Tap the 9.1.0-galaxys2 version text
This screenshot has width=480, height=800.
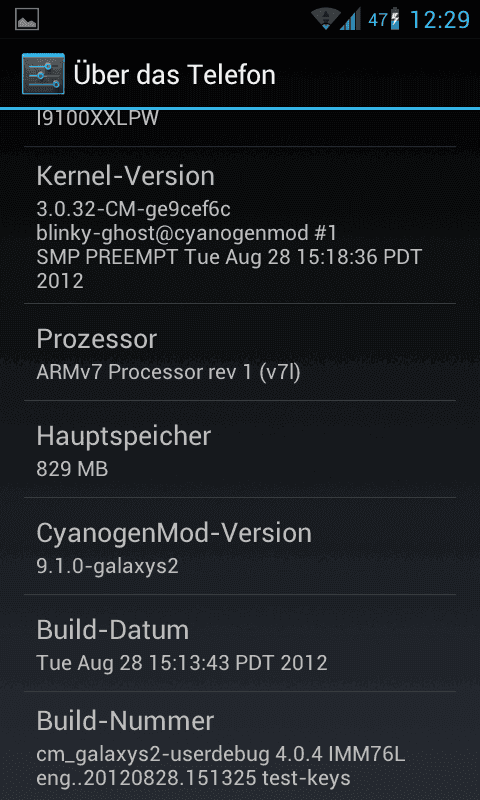tap(108, 566)
